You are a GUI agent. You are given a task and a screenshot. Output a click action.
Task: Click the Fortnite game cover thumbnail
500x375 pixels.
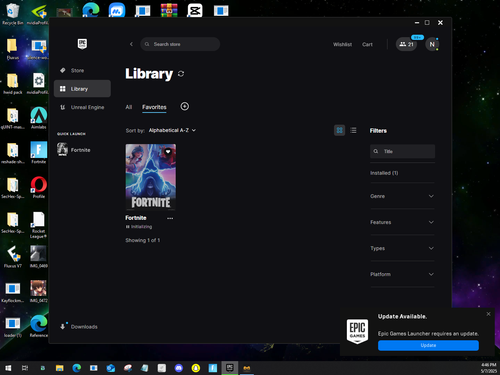coord(151,177)
